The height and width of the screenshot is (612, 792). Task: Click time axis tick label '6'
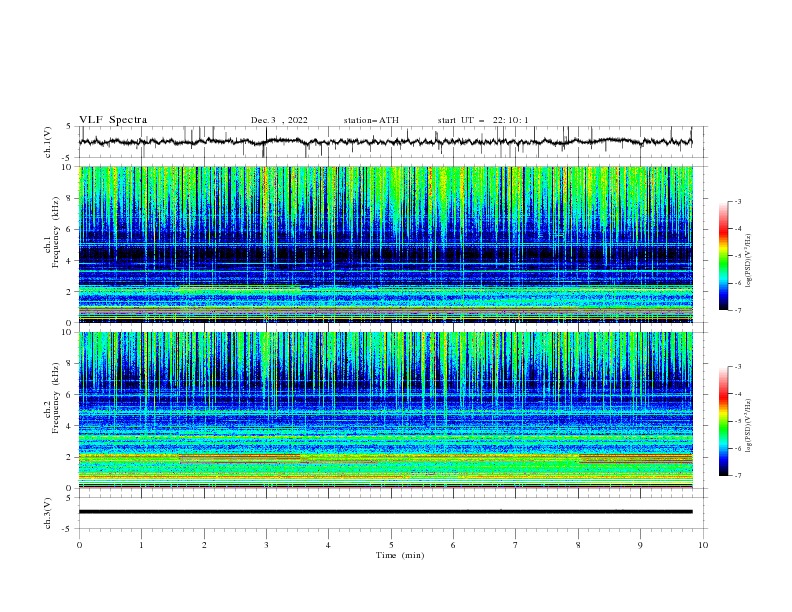(453, 545)
